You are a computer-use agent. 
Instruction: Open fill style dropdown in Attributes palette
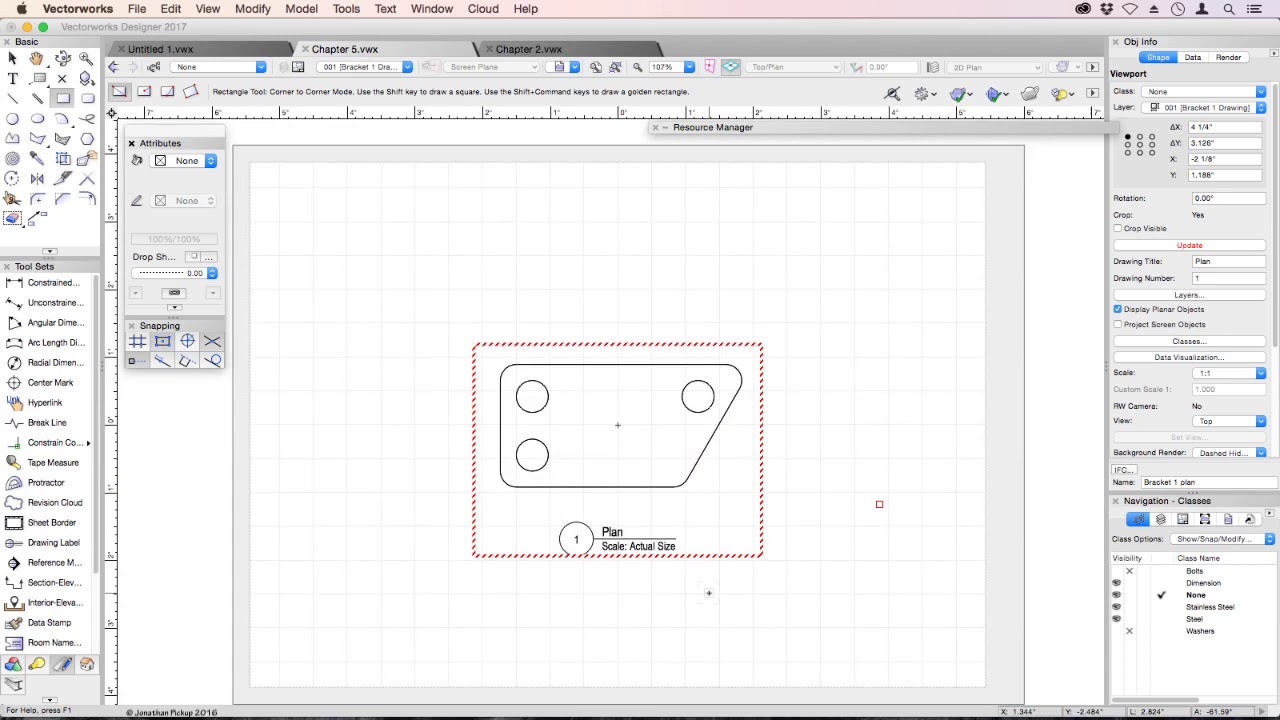185,161
